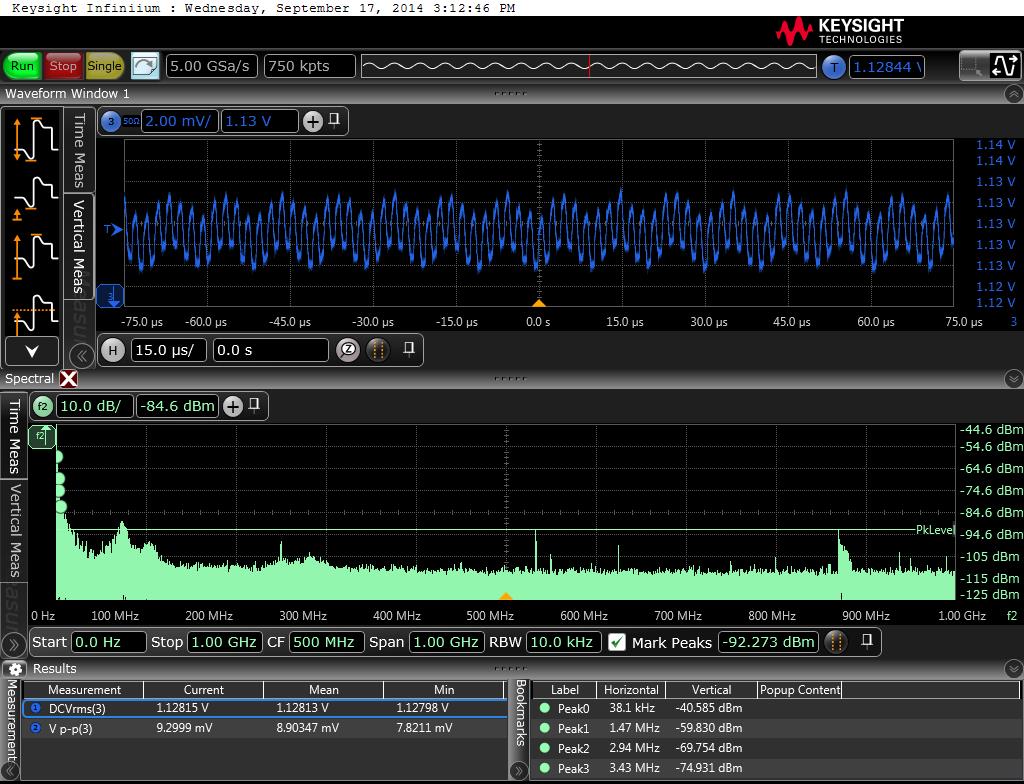Open the Results settings gear icon
Screen dimensions: 1024x784
14,669
